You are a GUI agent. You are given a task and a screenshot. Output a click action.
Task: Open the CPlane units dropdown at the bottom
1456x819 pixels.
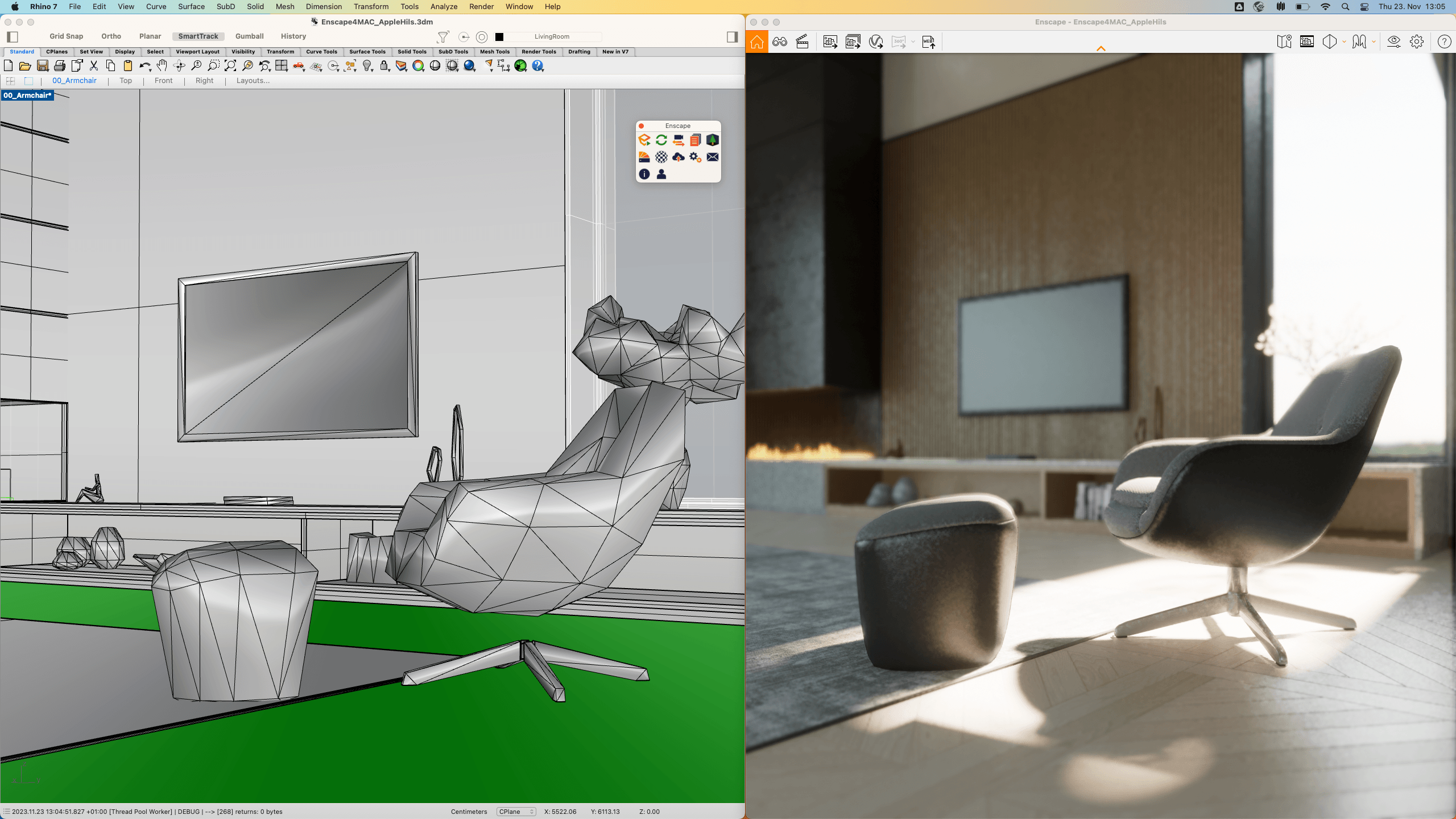pos(516,812)
